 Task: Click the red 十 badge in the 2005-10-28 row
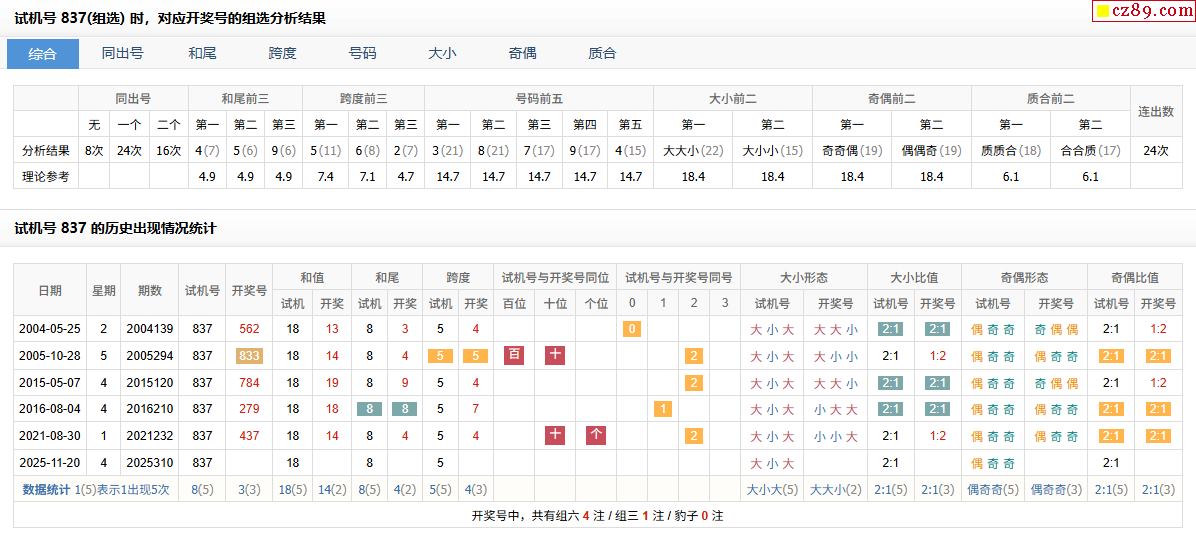tap(555, 355)
